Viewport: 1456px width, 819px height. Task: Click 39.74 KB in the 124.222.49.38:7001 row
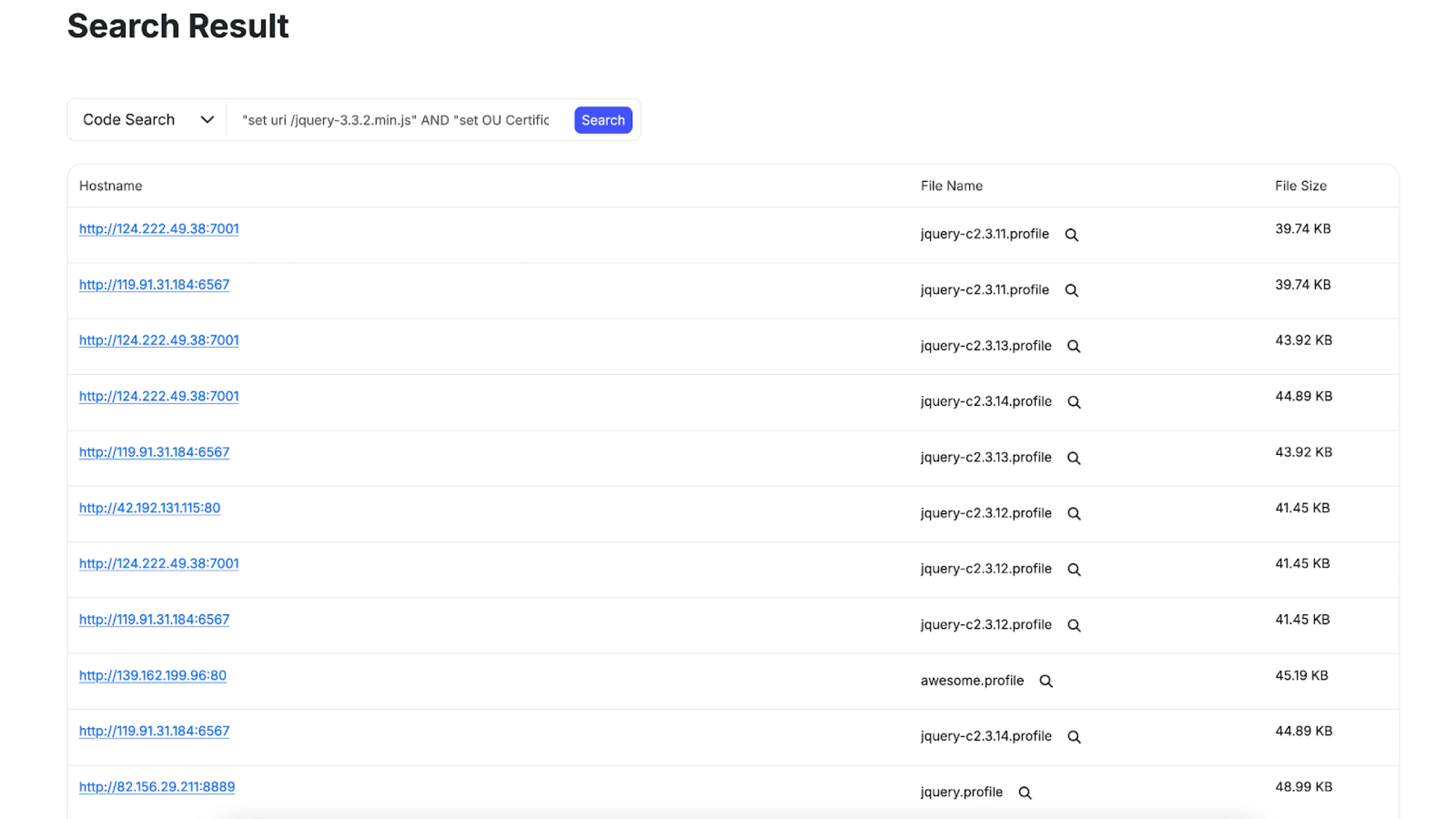click(1303, 229)
